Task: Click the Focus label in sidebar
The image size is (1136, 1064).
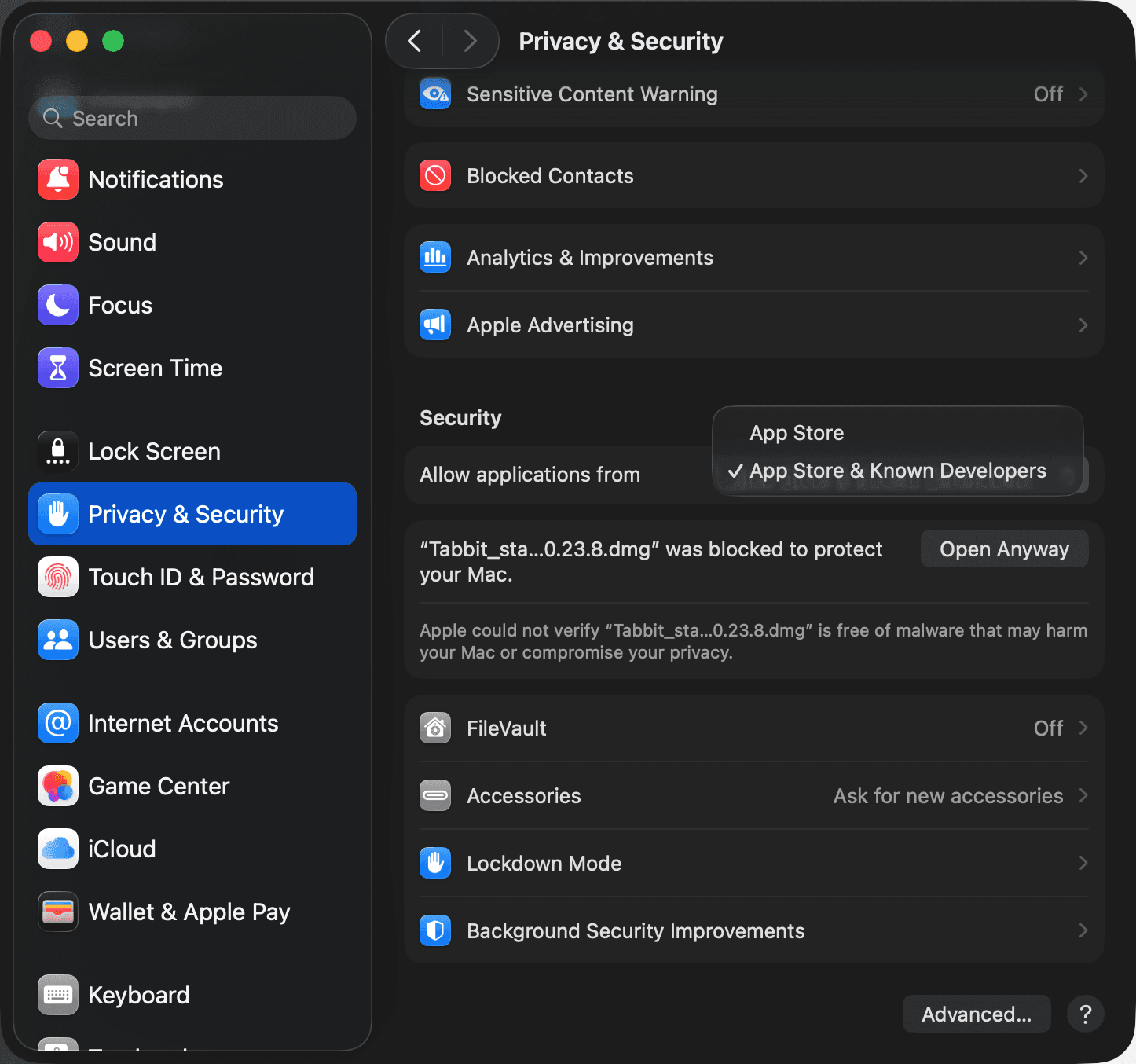Action: [120, 305]
